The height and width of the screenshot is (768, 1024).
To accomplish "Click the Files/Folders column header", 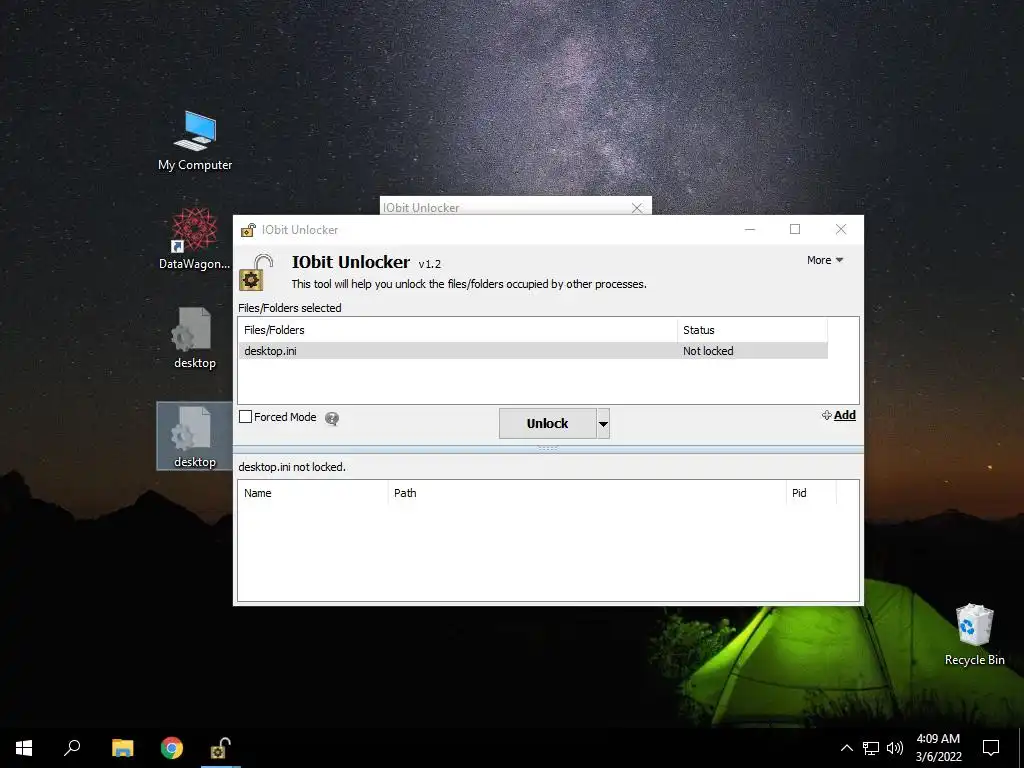I will coord(458,330).
